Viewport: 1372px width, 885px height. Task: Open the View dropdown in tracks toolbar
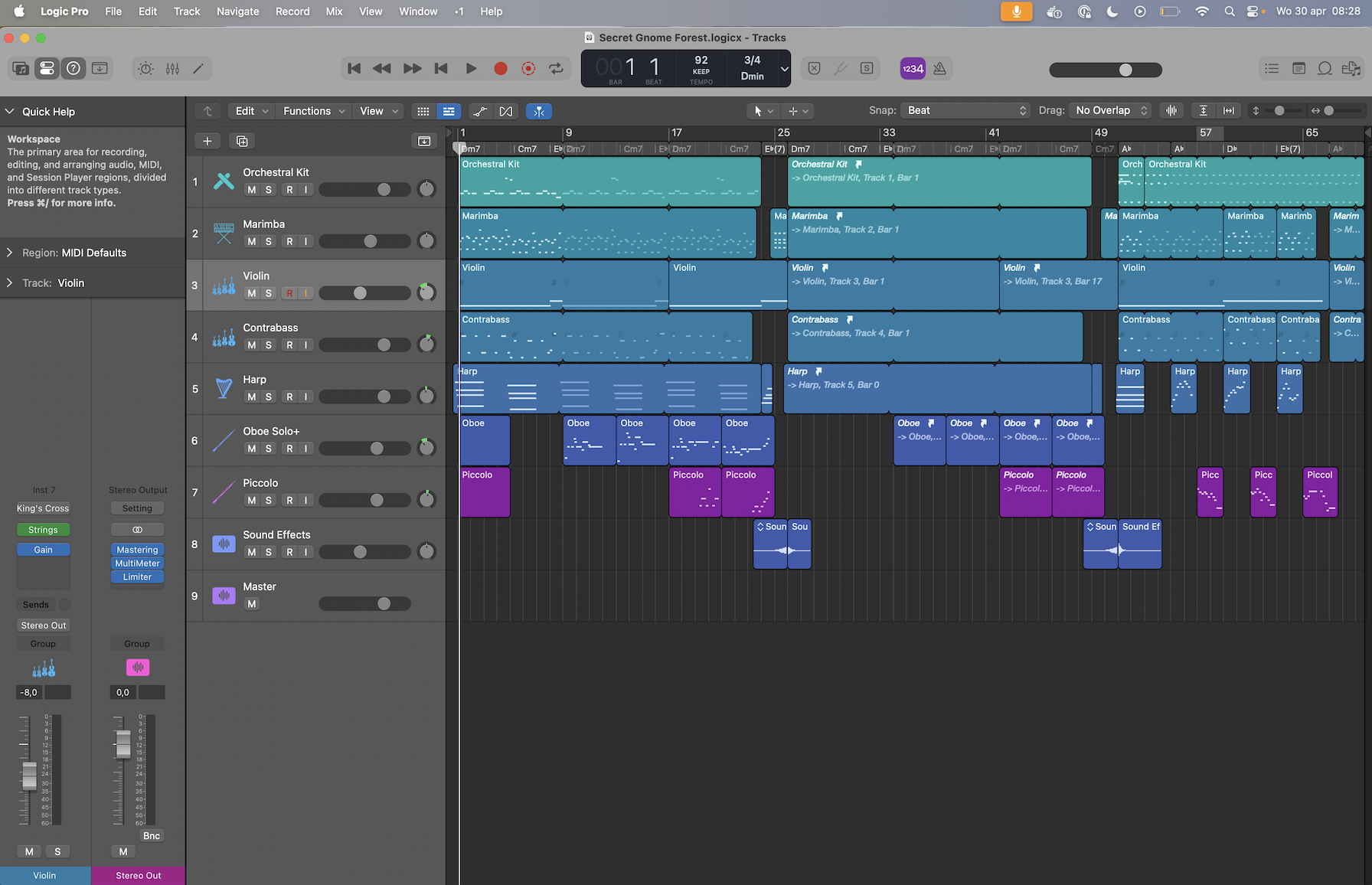tap(379, 111)
